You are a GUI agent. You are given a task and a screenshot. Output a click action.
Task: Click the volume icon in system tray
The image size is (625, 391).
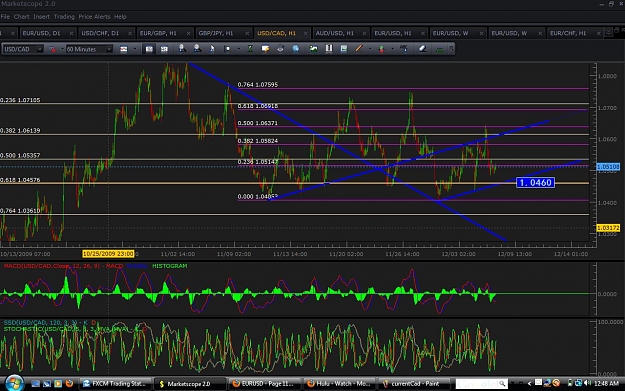[588, 383]
